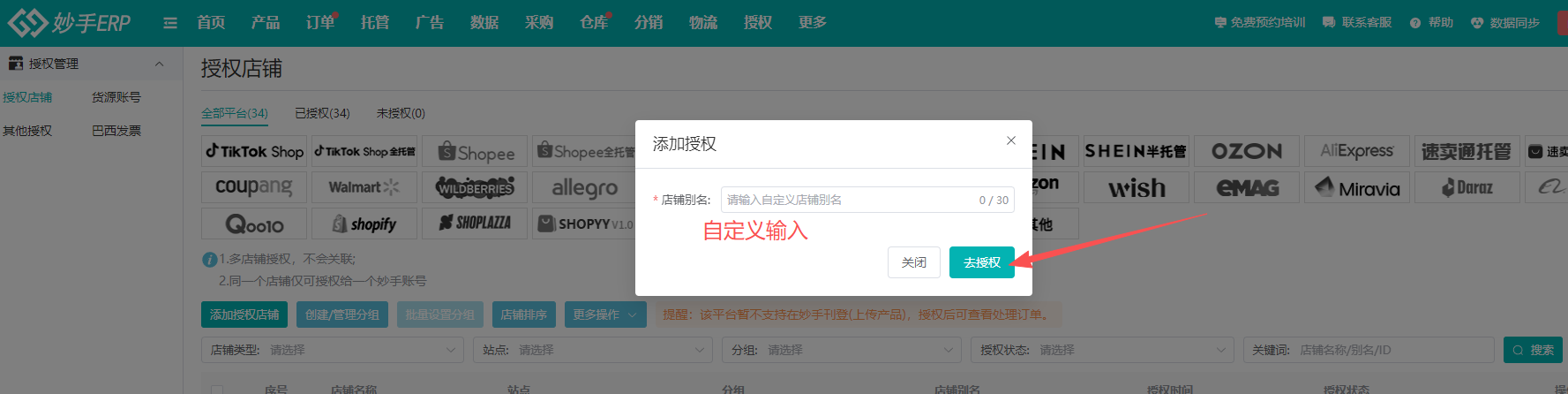Open the 帮助 link

[1432, 22]
